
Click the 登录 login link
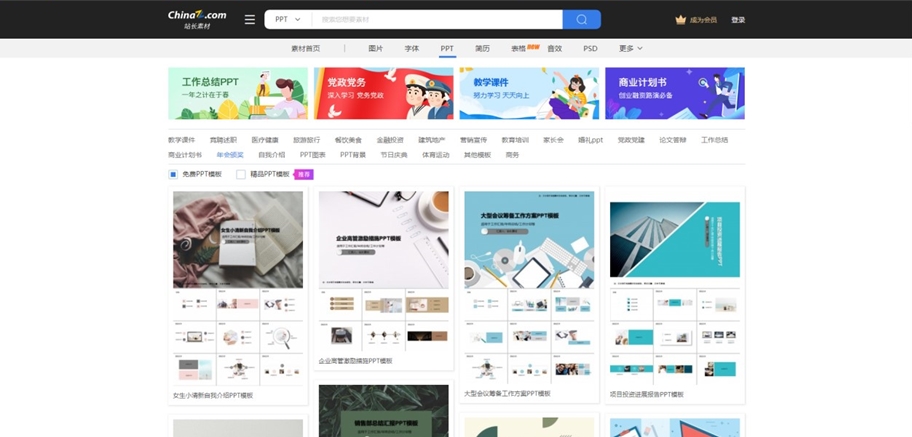point(738,19)
